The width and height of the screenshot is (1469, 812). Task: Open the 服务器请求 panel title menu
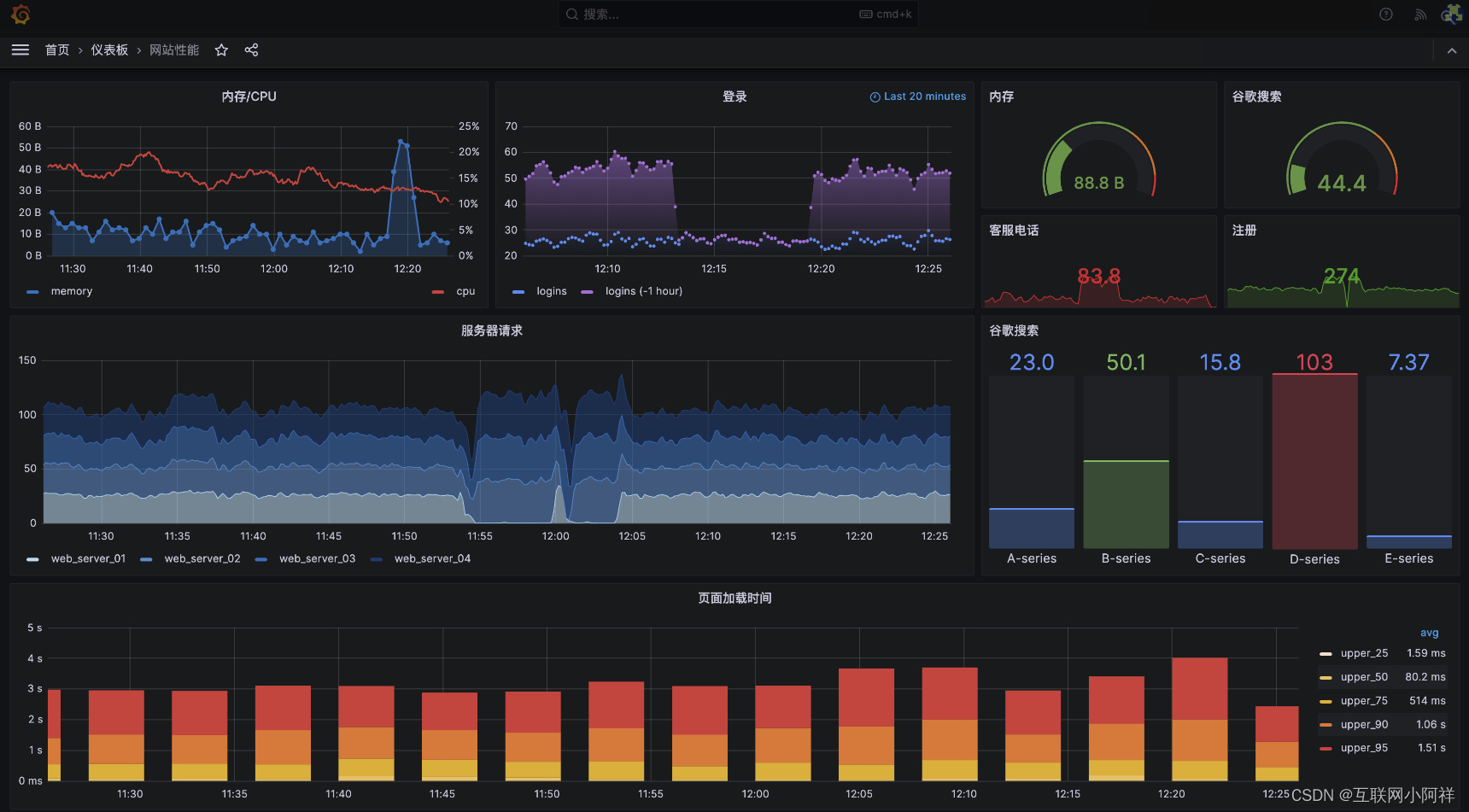(x=492, y=330)
